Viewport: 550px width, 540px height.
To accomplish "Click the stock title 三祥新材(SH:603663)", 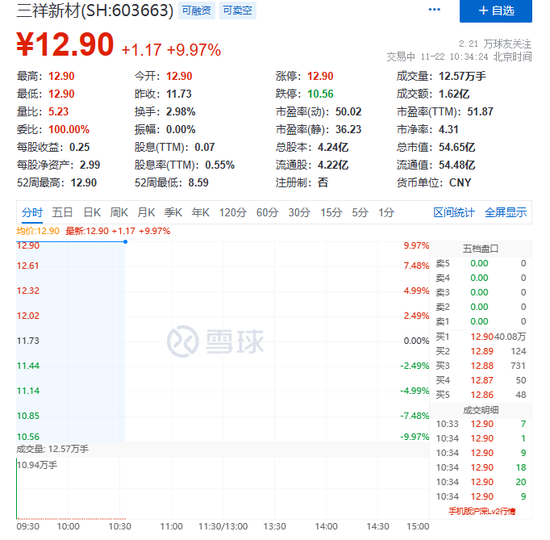I will point(95,11).
